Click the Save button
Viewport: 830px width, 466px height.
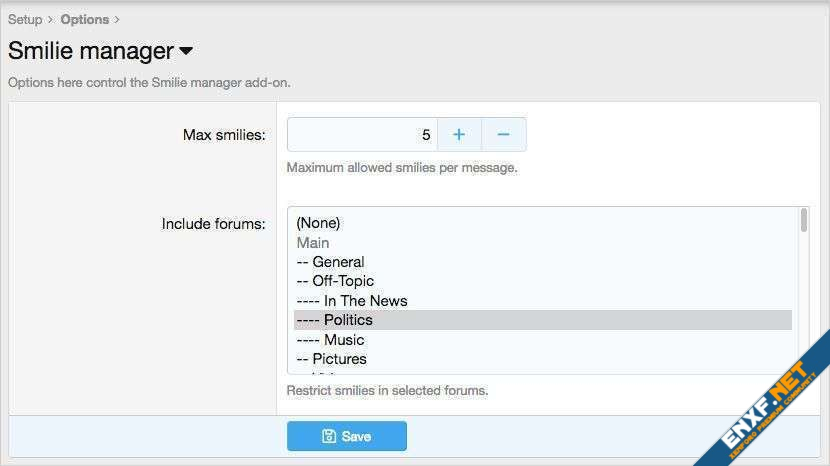346,436
